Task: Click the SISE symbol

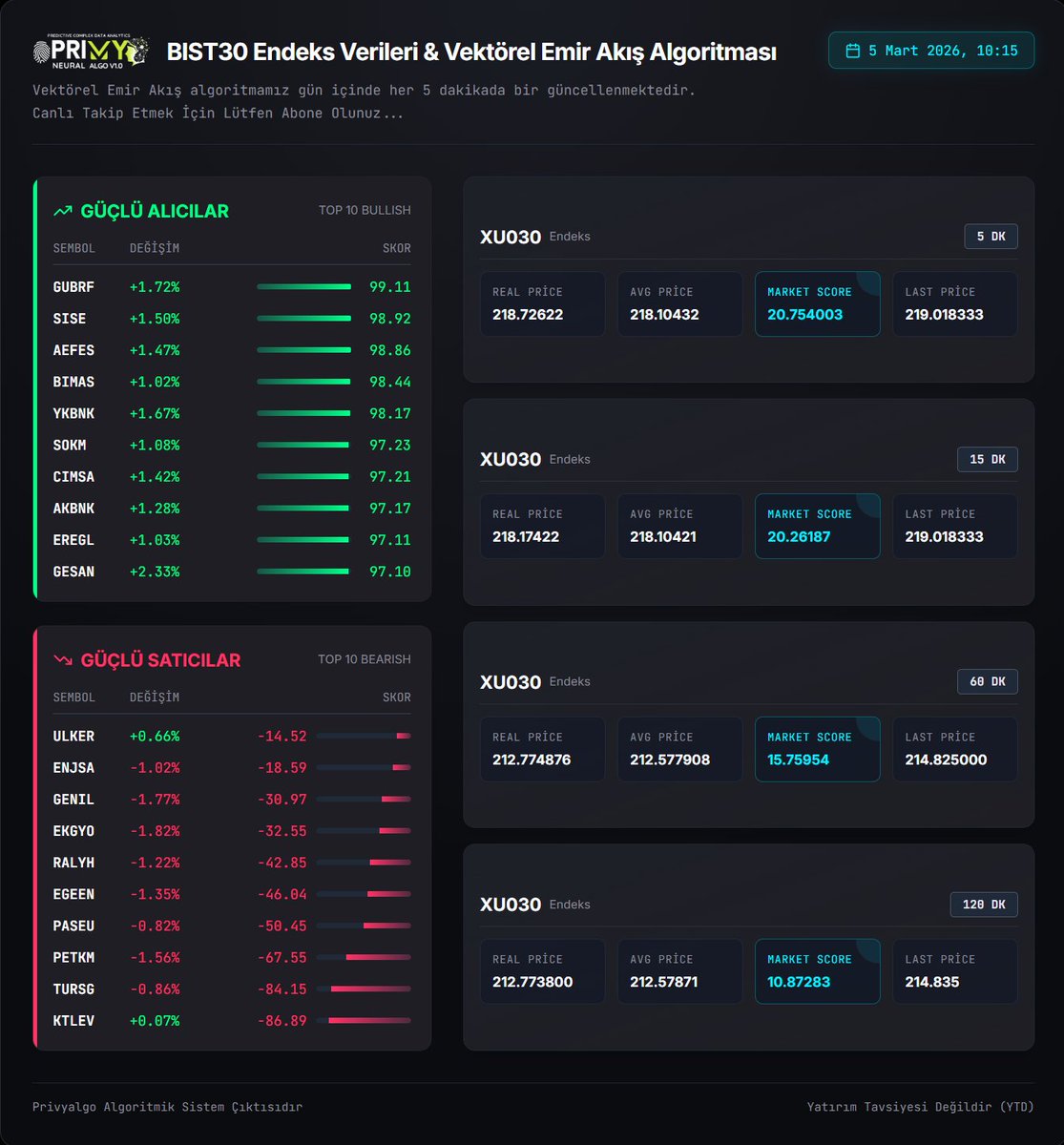Action: click(x=70, y=319)
